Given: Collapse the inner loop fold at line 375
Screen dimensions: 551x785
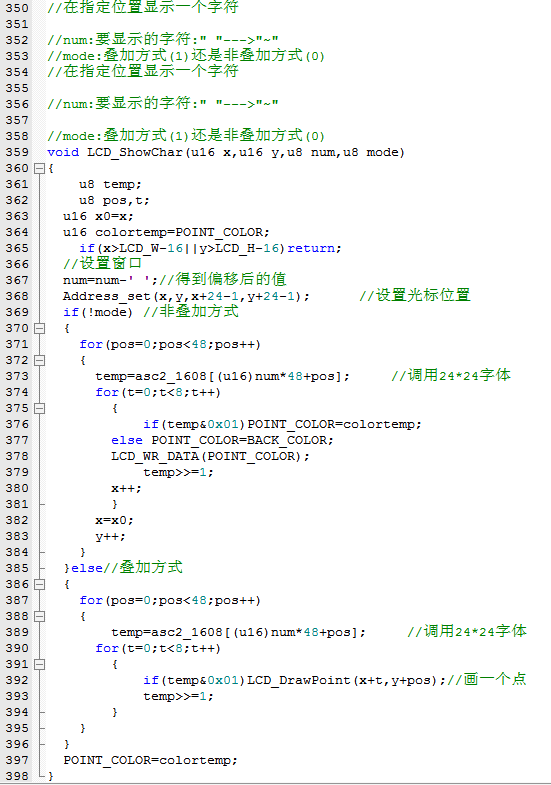Looking at the screenshot, I should click(x=39, y=409).
